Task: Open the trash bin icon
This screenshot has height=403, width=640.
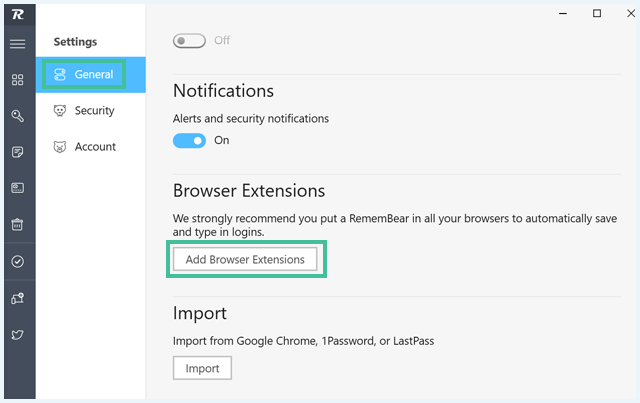Action: tap(18, 224)
